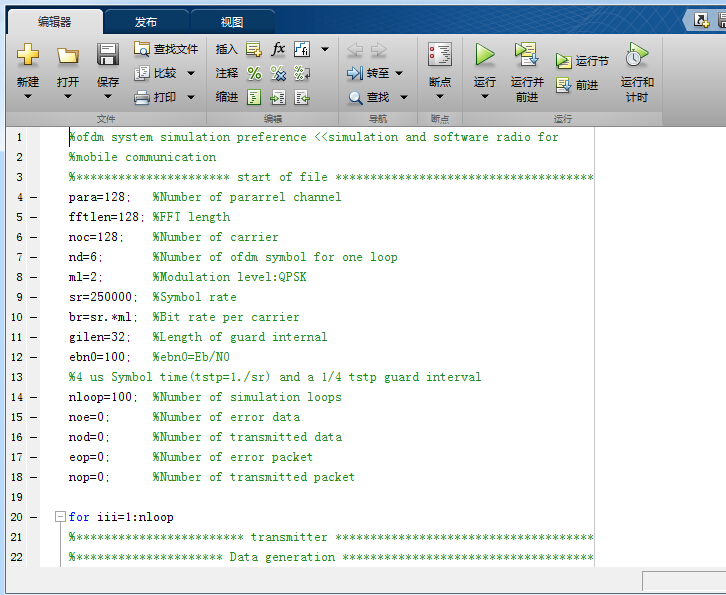726x595 pixels.
Task: Click the 转至 go-to button
Action: tap(368, 73)
